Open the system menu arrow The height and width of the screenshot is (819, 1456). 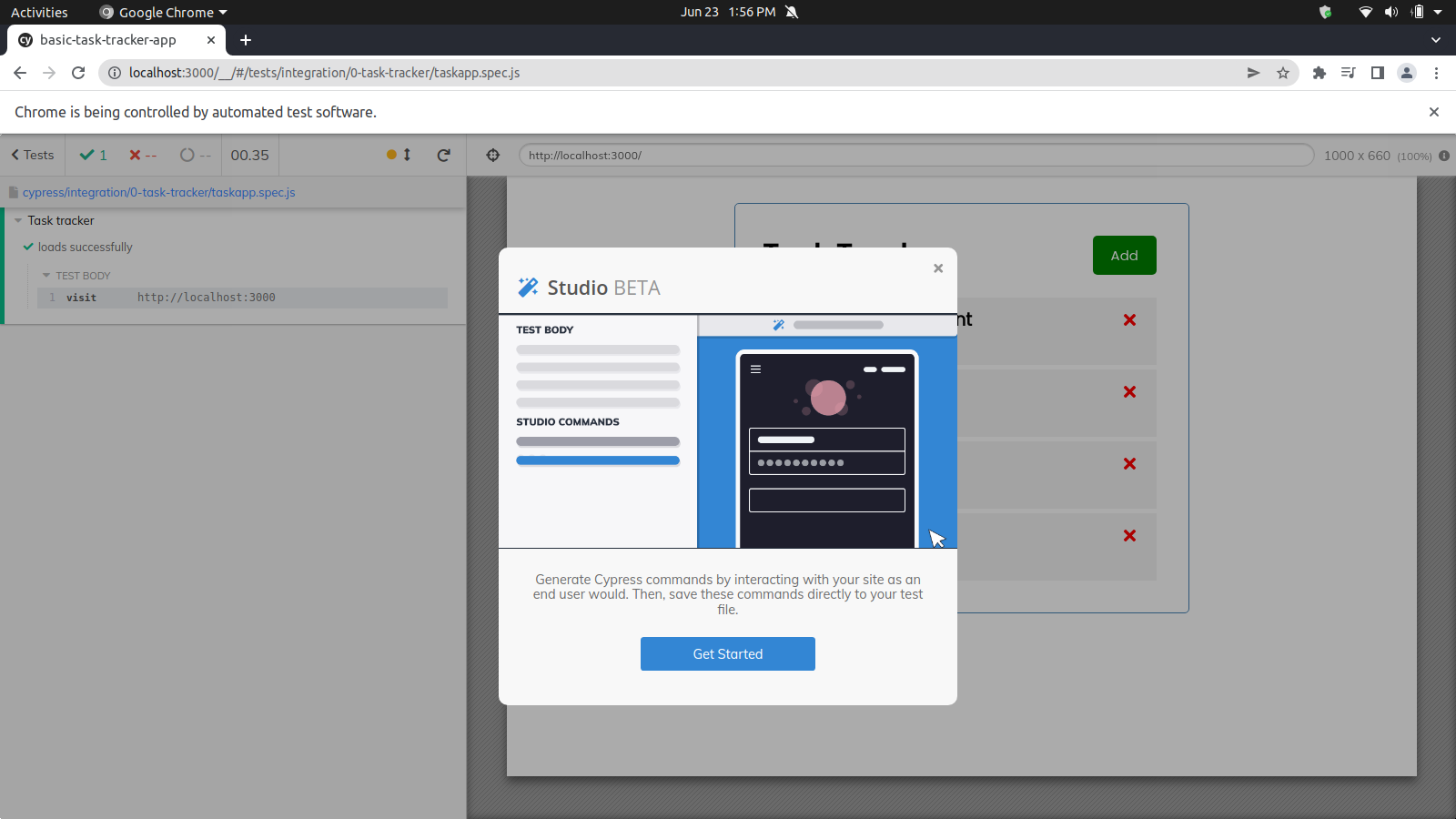click(x=1438, y=12)
